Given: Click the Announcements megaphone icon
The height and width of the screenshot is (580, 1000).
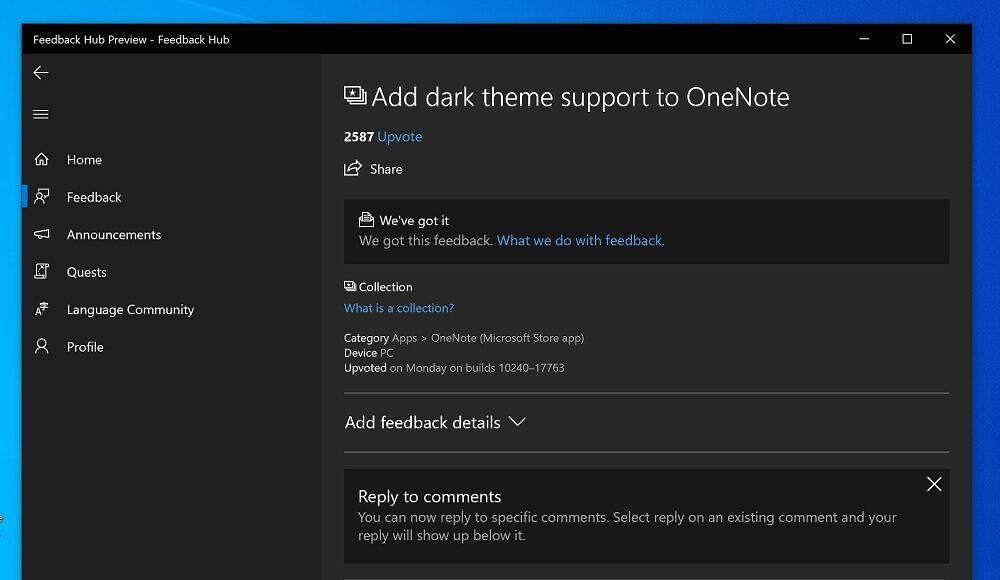Looking at the screenshot, I should pyautogui.click(x=41, y=234).
